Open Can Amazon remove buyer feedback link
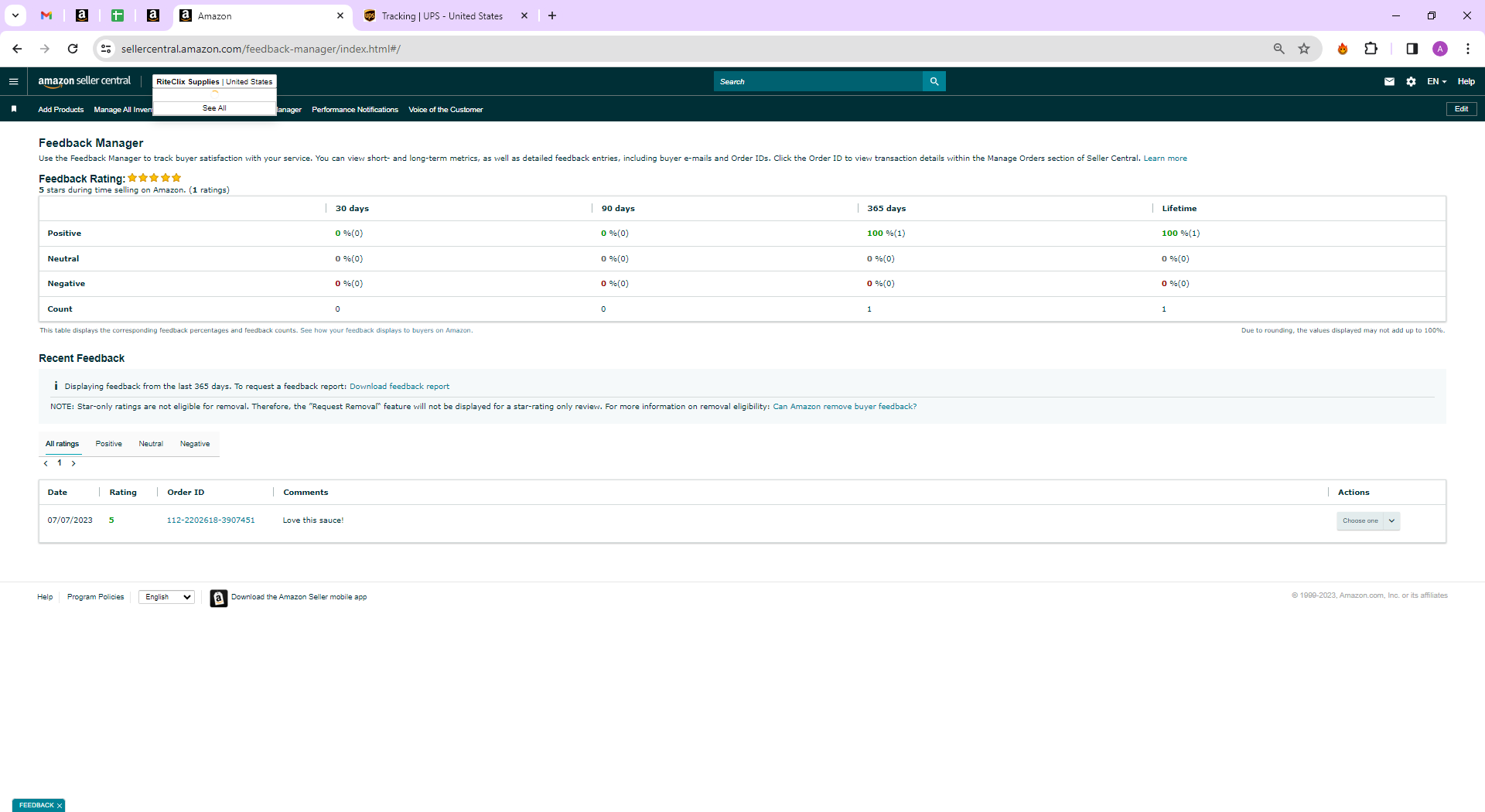The height and width of the screenshot is (812, 1485). coord(845,407)
